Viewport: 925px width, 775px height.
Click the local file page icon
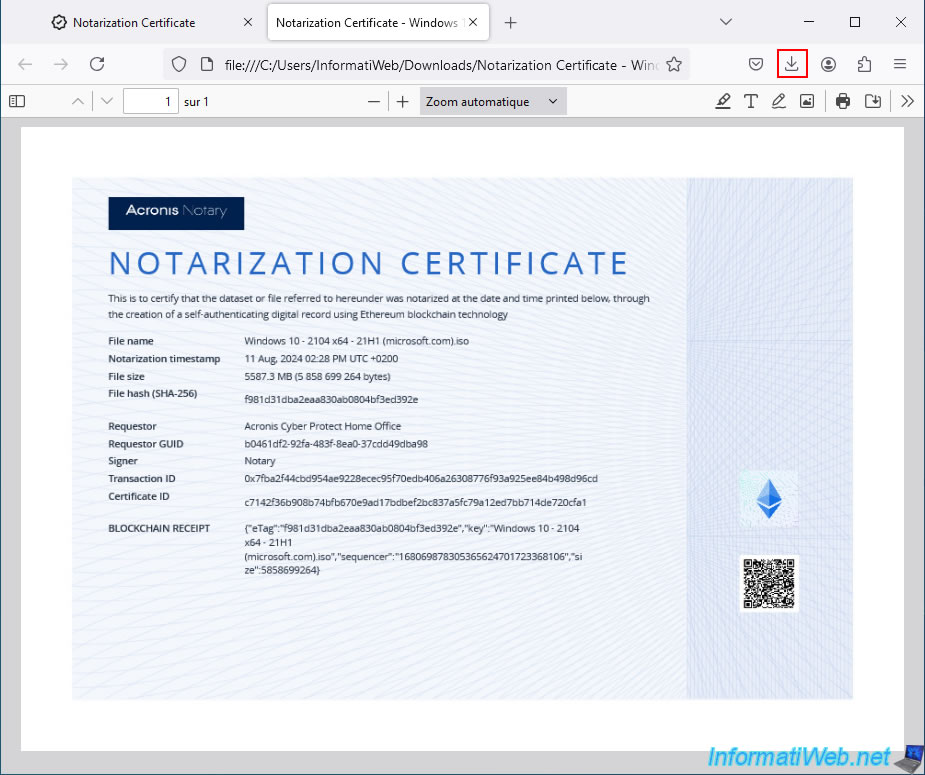[x=207, y=64]
